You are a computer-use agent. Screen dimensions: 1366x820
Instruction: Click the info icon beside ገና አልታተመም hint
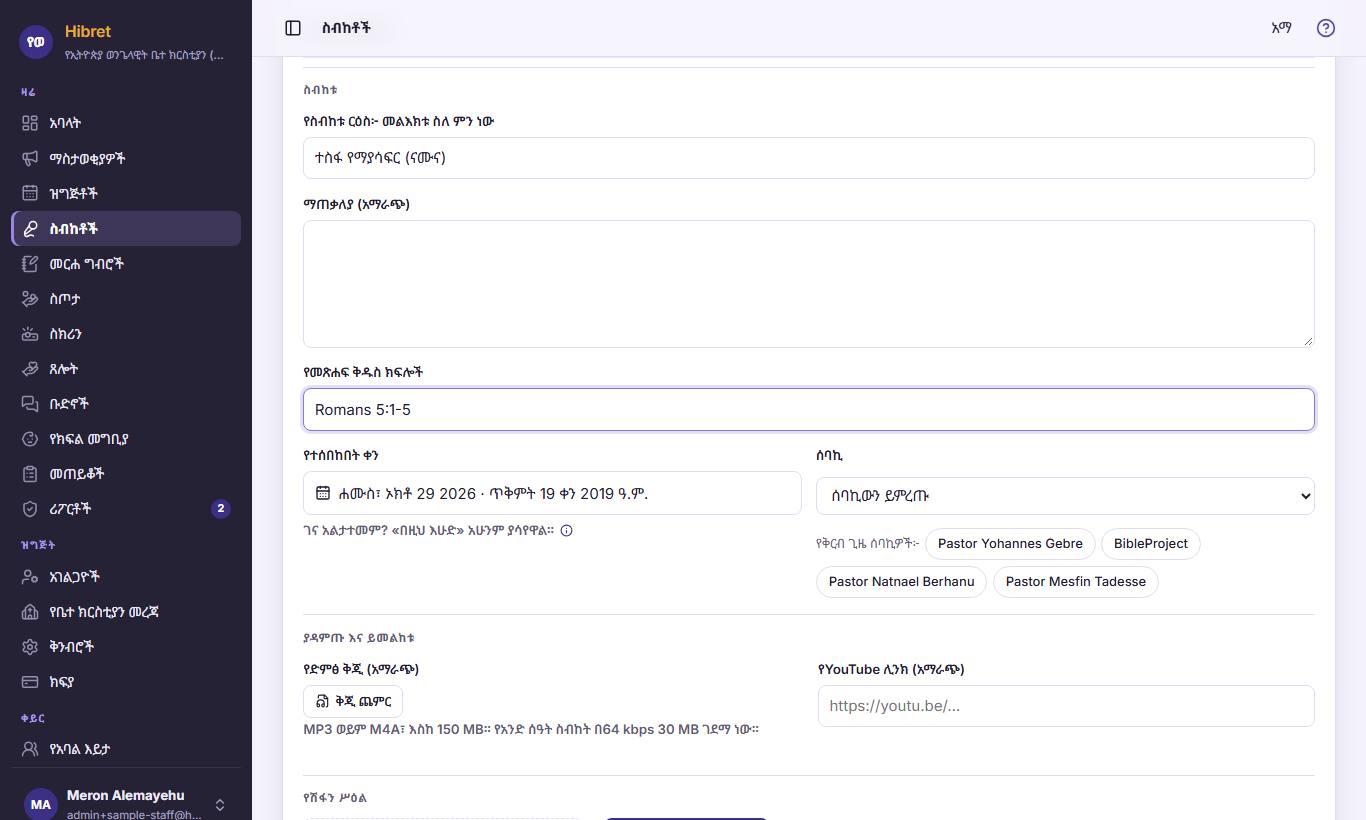[x=566, y=531]
